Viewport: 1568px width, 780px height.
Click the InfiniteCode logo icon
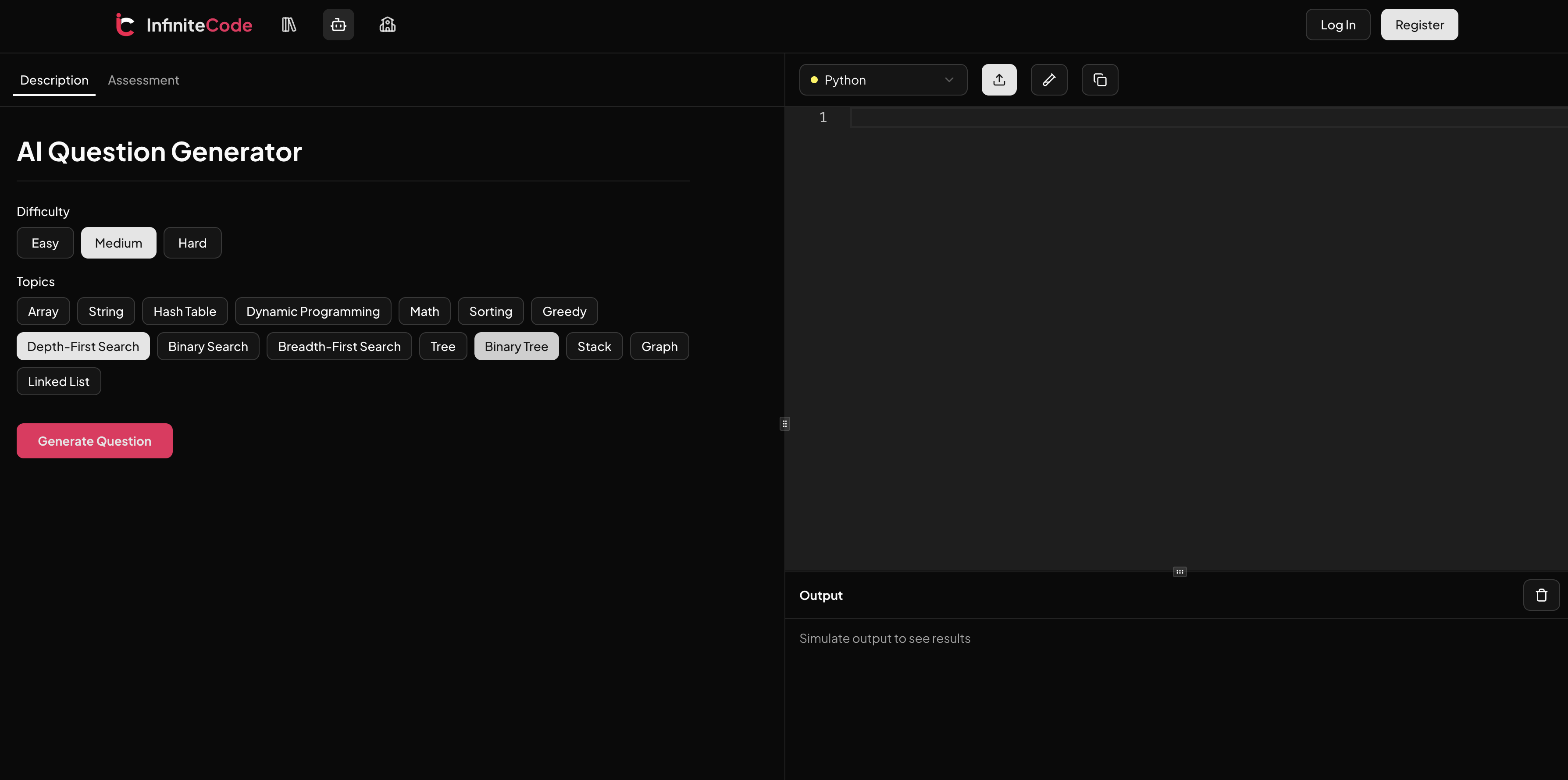(125, 25)
